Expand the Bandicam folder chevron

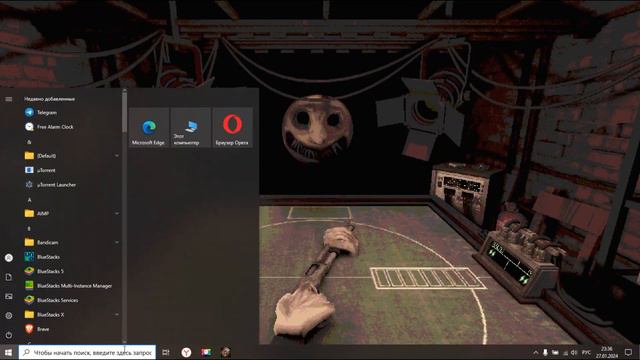(117, 242)
